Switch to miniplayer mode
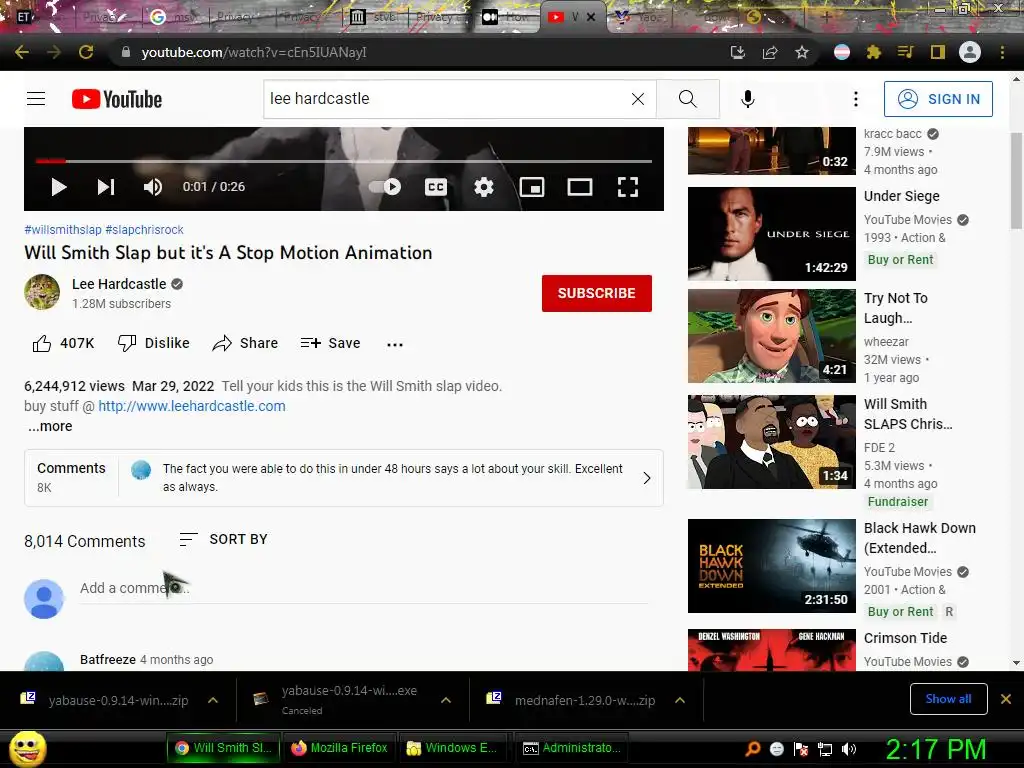The height and width of the screenshot is (768, 1024). click(x=532, y=187)
